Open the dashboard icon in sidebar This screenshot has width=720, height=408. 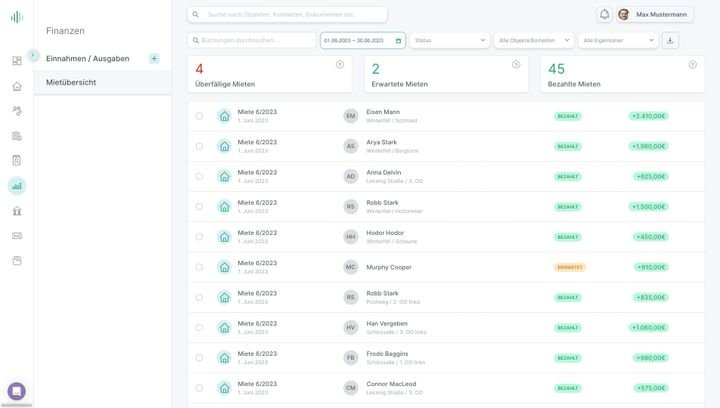17,61
